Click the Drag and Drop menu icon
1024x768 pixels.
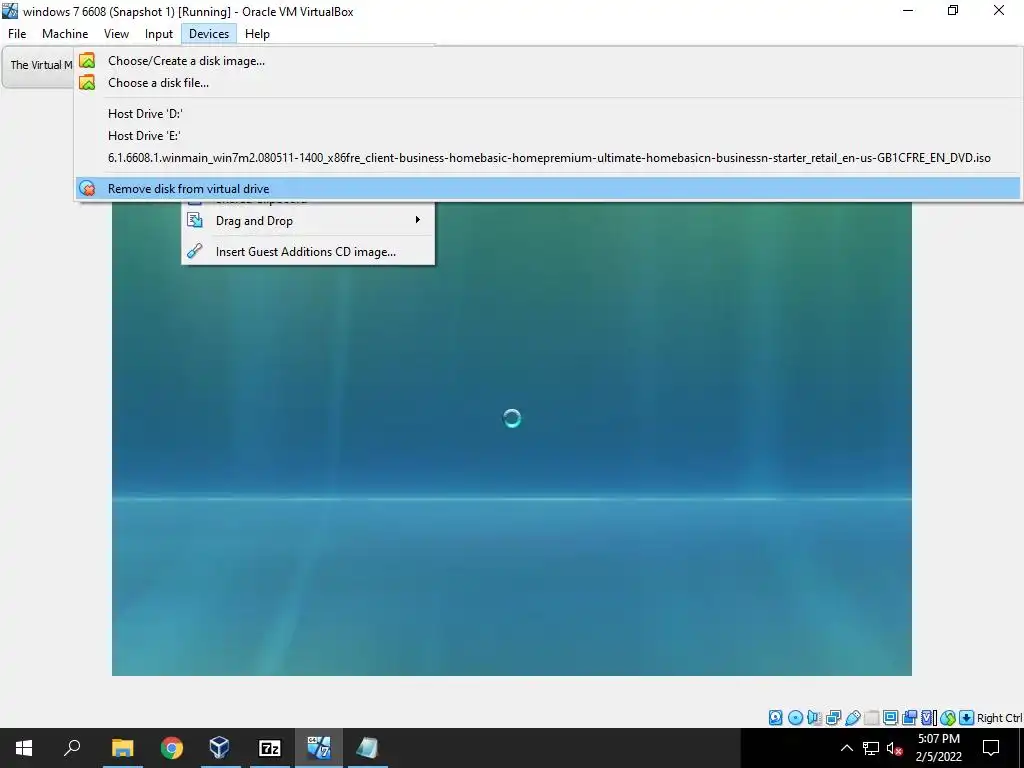[195, 220]
